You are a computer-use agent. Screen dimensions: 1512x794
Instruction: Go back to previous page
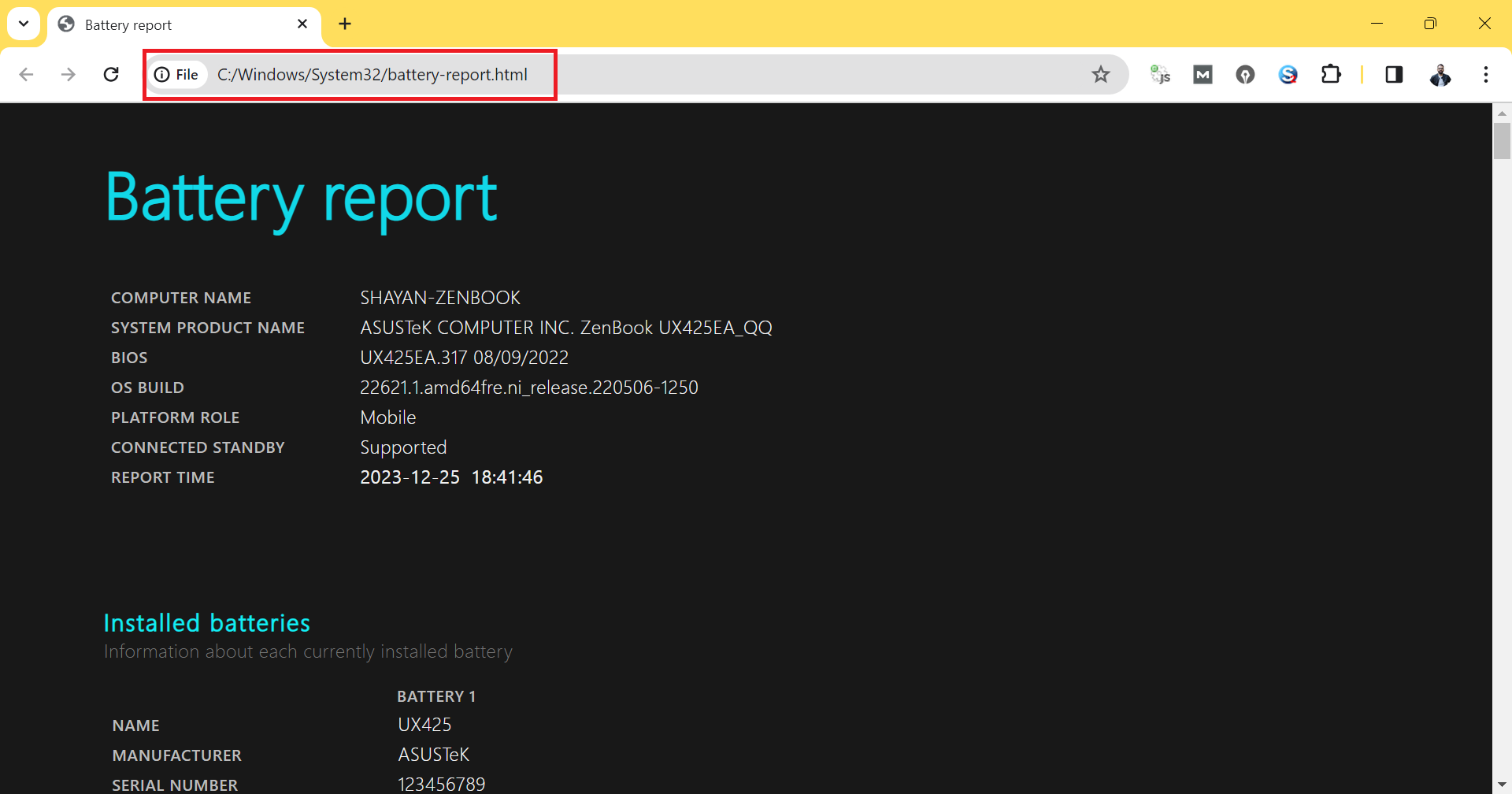point(26,75)
